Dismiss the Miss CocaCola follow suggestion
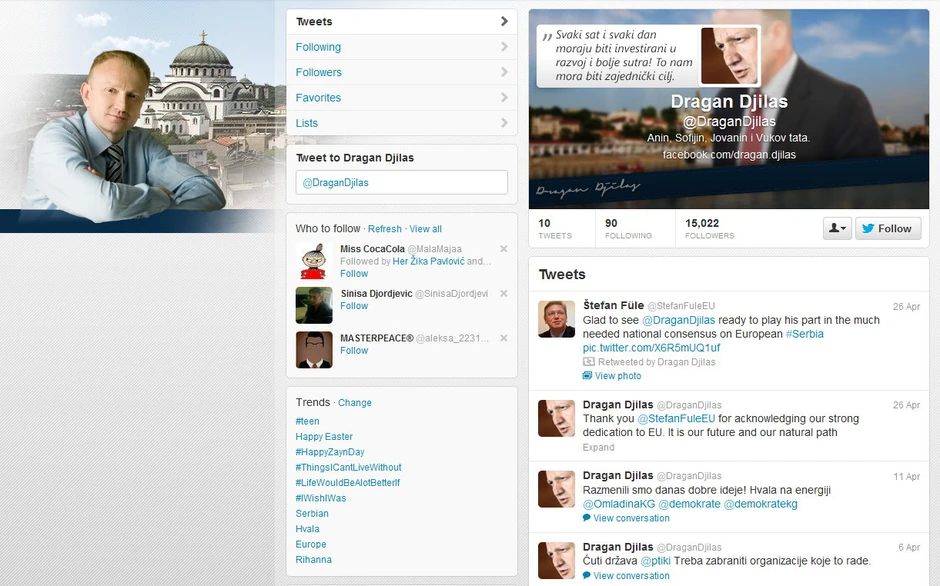Viewport: 940px width, 586px height. (503, 249)
